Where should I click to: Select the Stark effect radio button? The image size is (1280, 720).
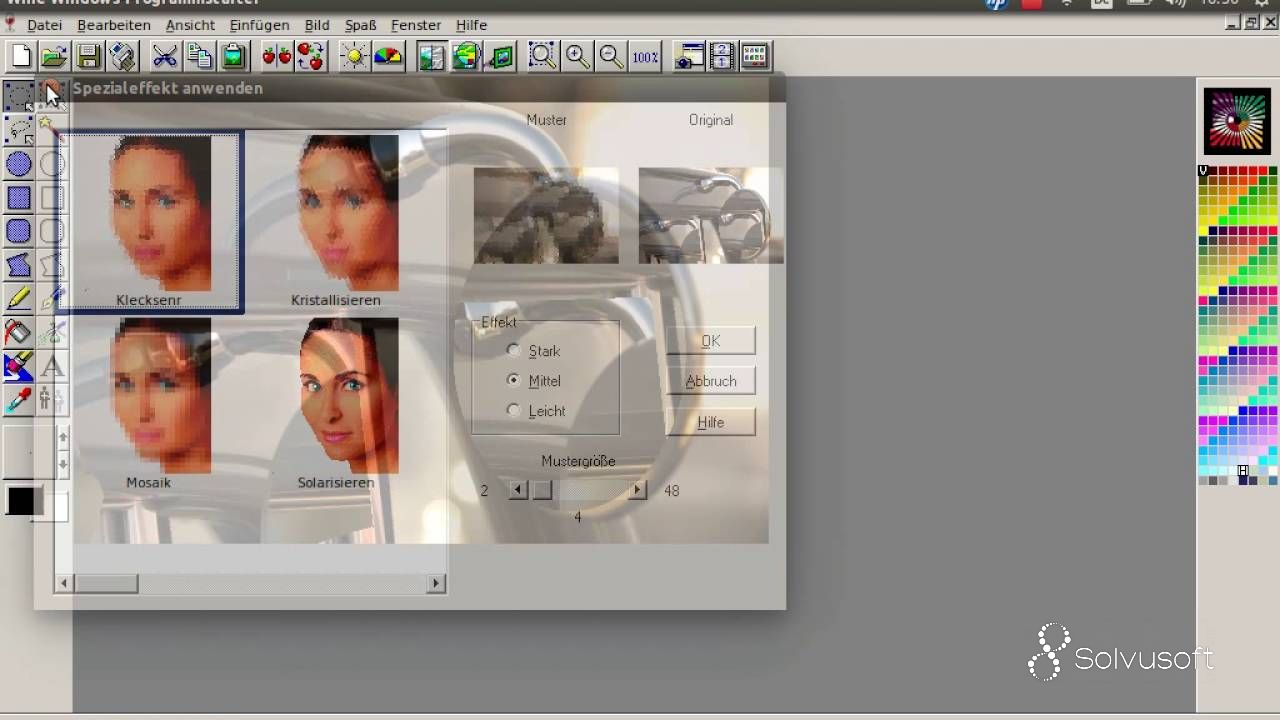514,351
